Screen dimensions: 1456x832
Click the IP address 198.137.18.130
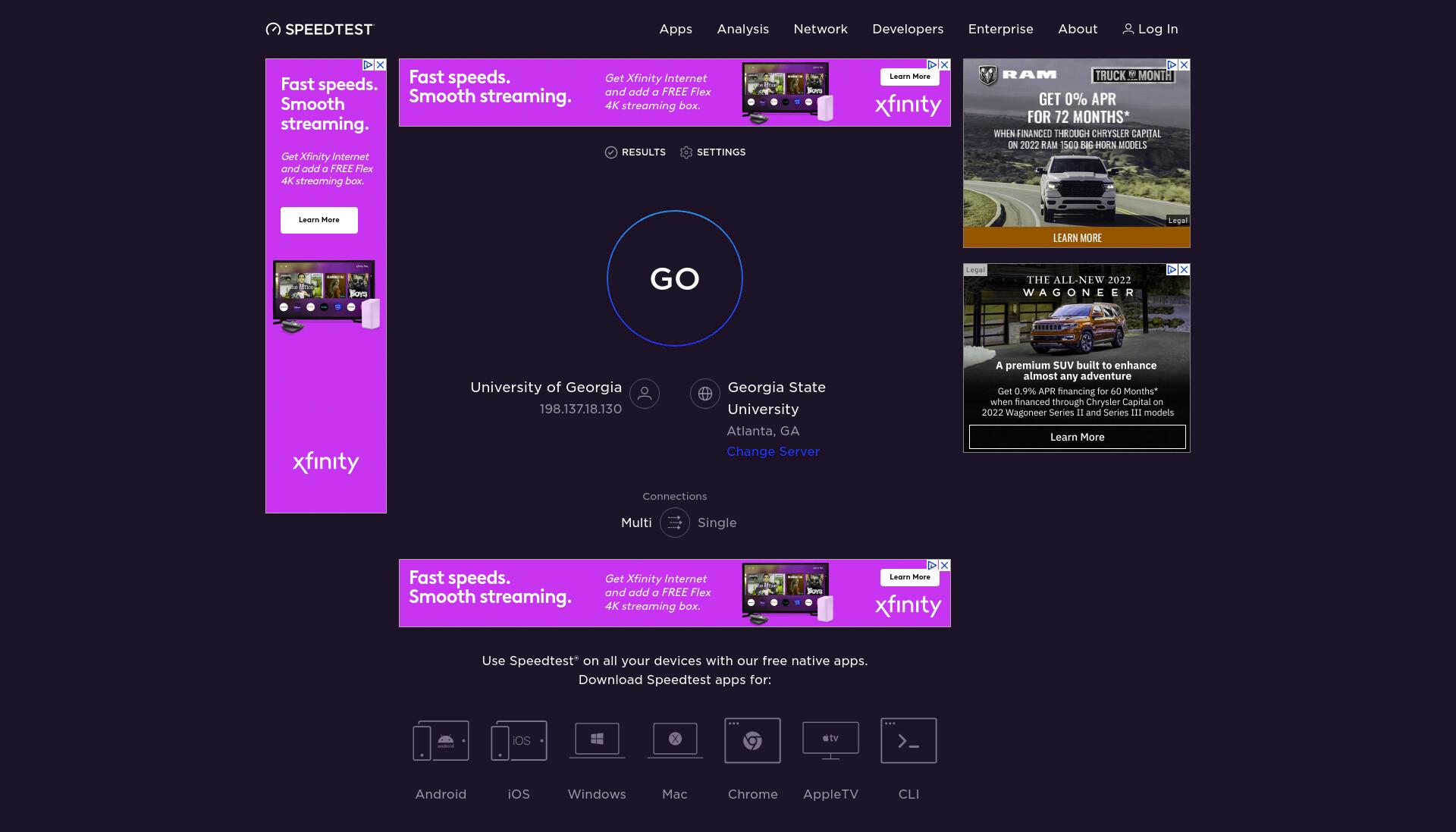point(580,409)
